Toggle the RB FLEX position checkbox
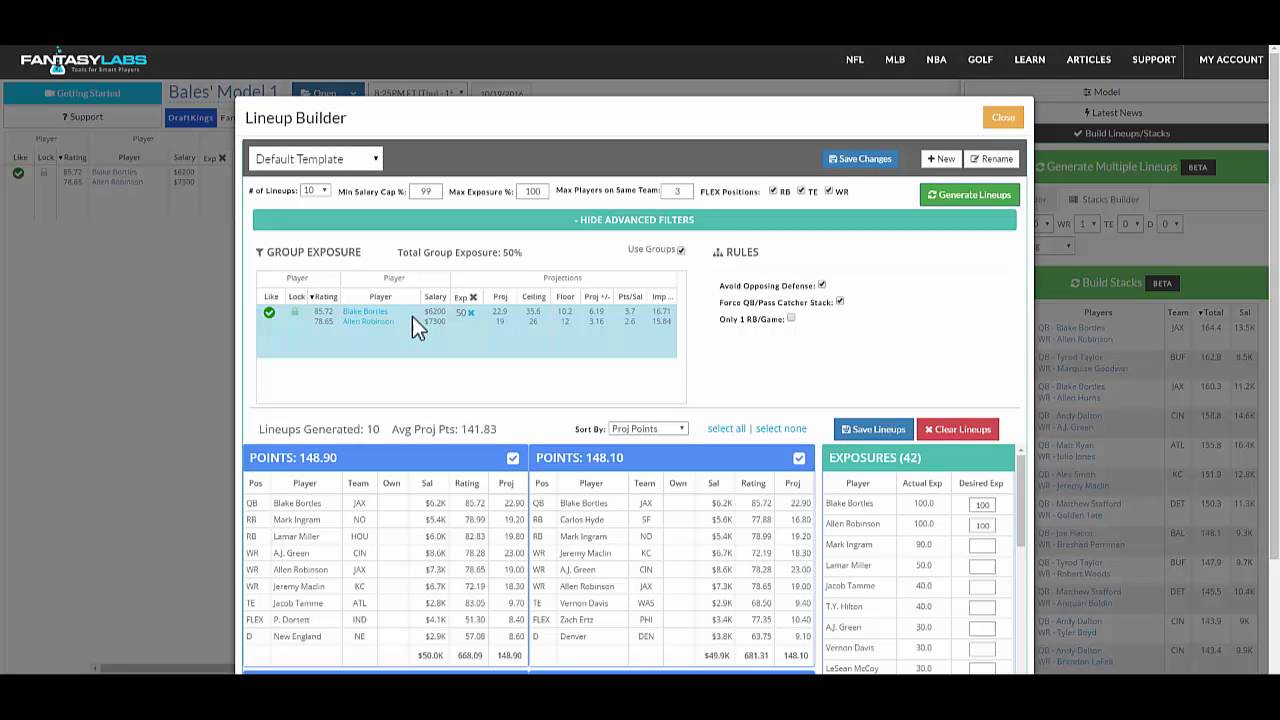 773,191
